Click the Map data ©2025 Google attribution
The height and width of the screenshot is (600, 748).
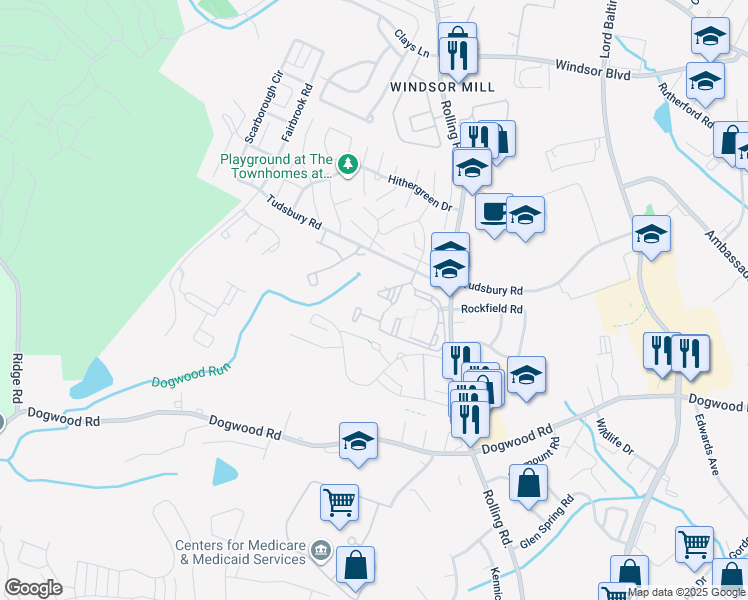coord(686,593)
